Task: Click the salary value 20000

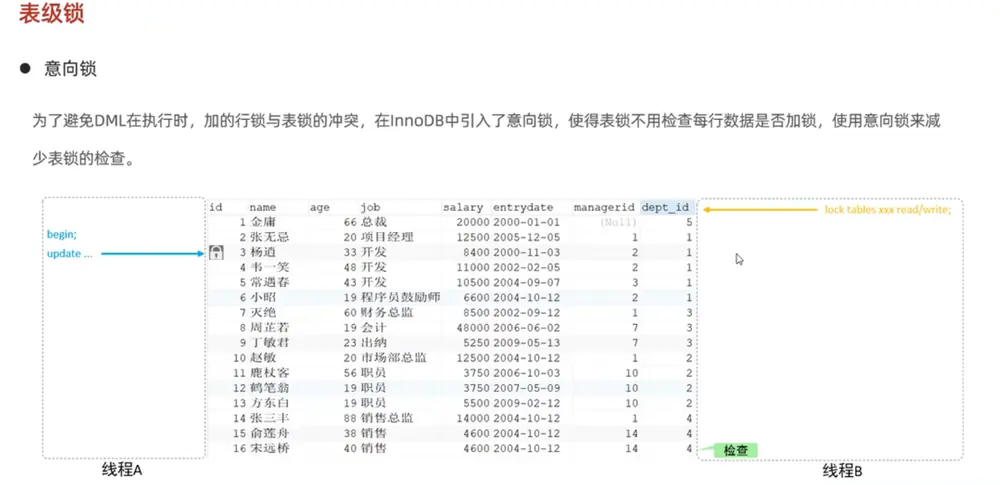Action: coord(471,222)
